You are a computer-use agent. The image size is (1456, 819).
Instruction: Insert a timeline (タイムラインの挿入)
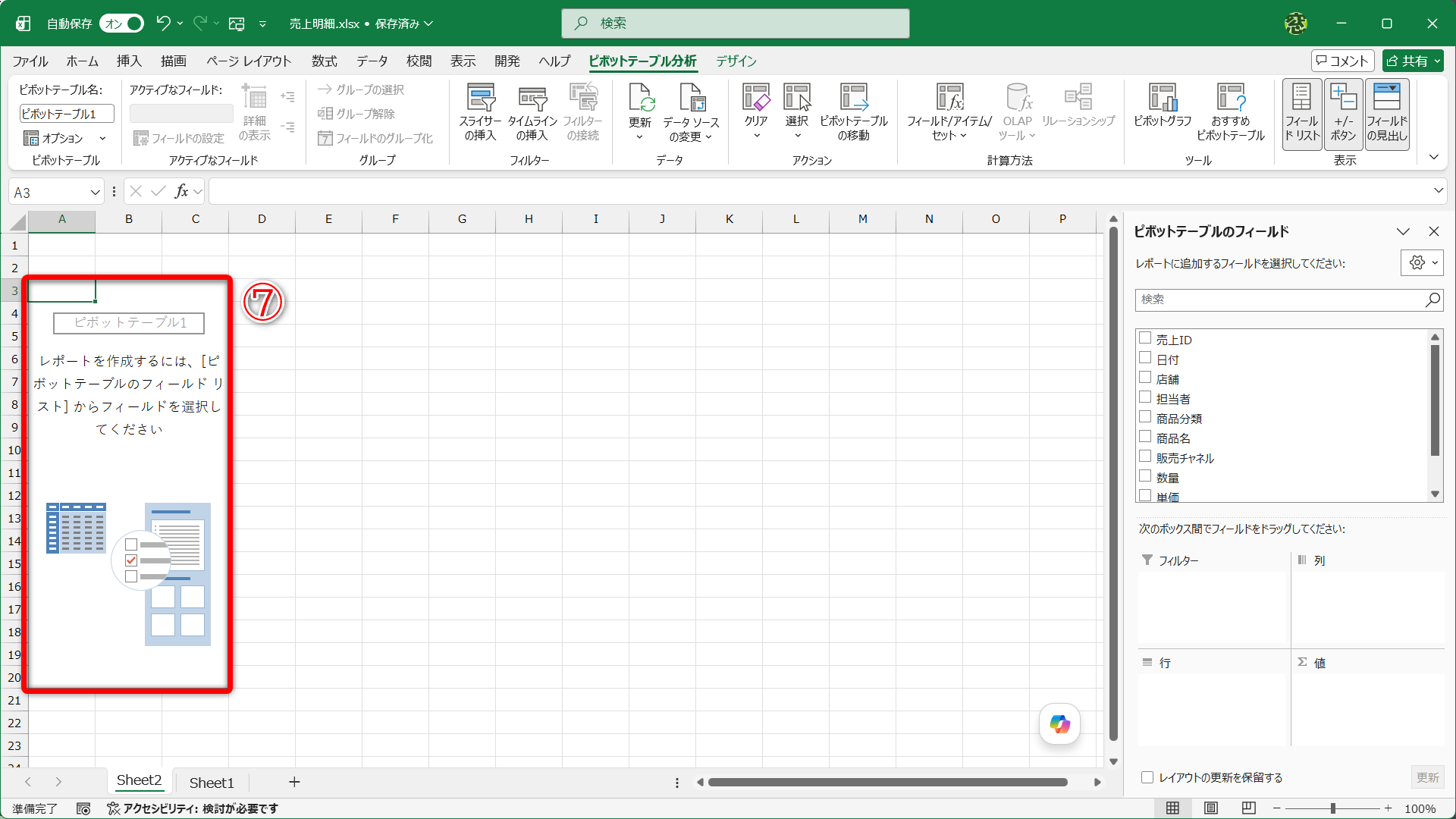532,112
